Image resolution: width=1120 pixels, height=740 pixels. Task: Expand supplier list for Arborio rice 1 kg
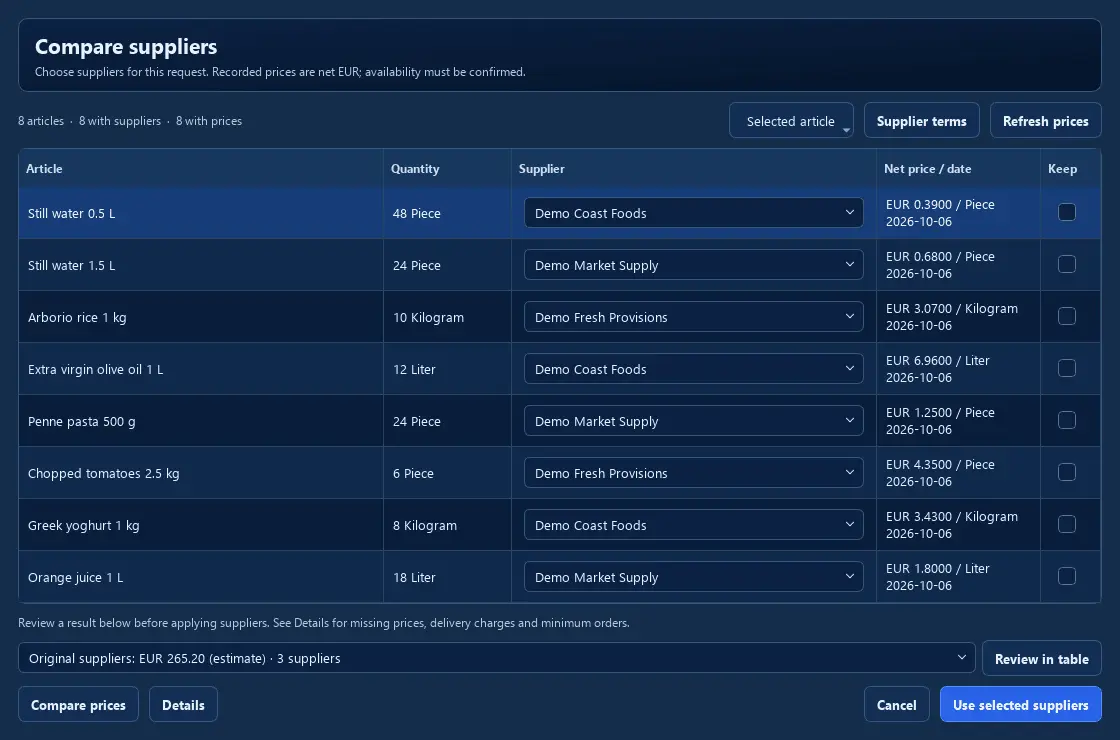point(694,317)
